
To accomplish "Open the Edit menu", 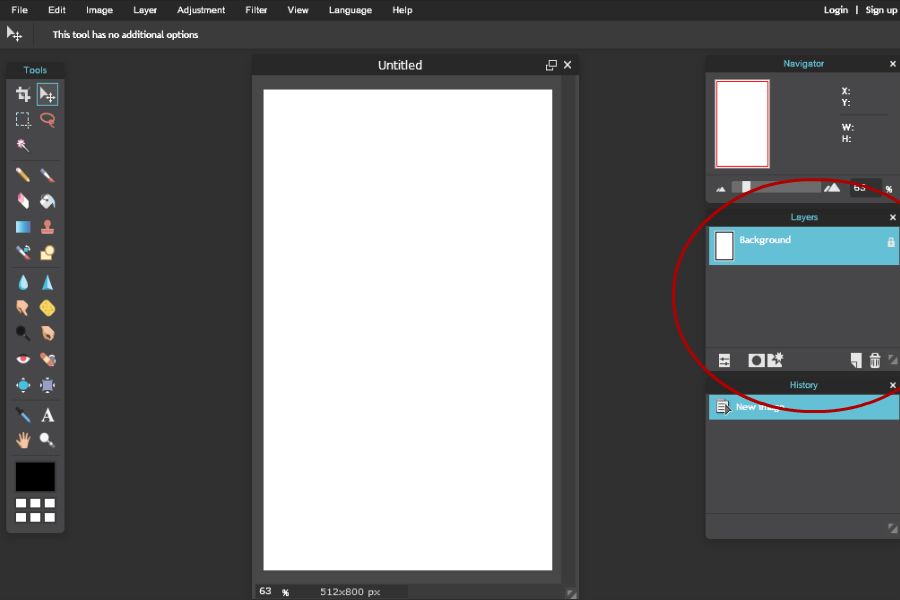I will pos(57,10).
